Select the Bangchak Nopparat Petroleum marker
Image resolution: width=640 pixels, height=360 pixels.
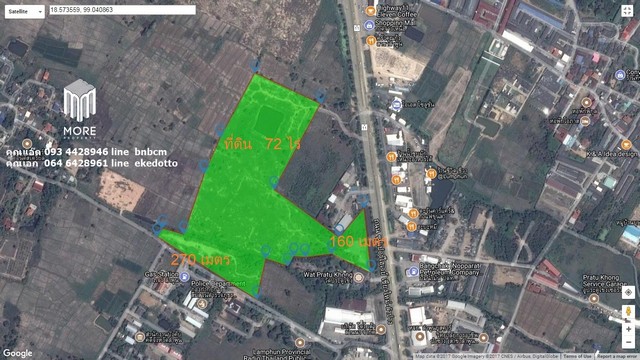click(413, 271)
